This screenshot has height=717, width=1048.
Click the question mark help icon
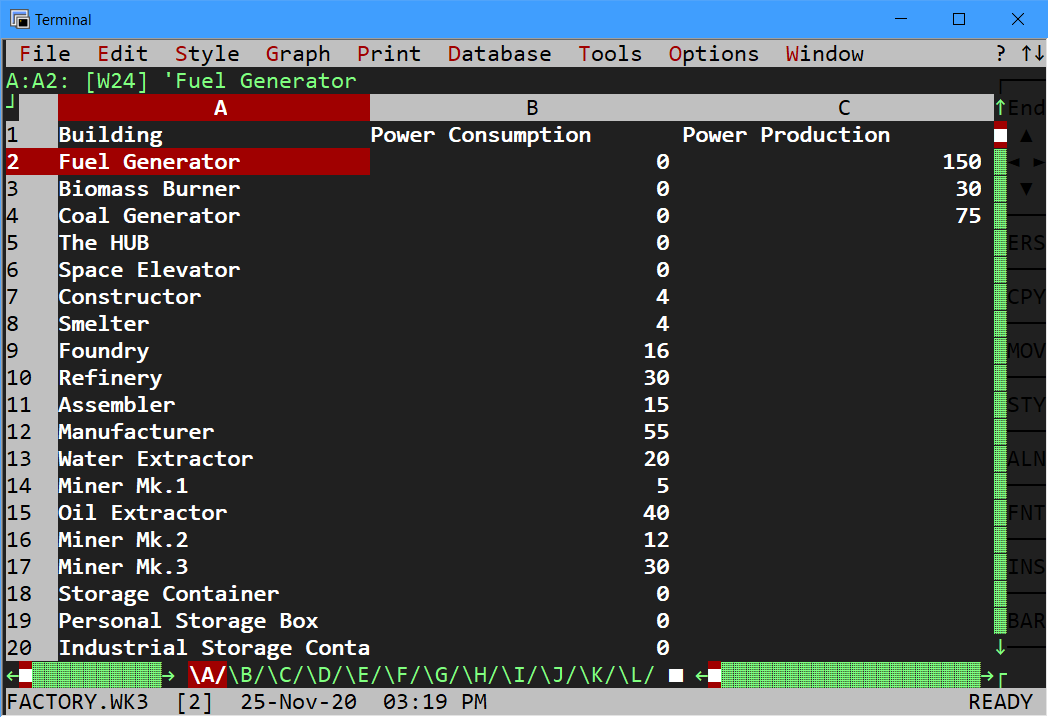coord(1000,53)
